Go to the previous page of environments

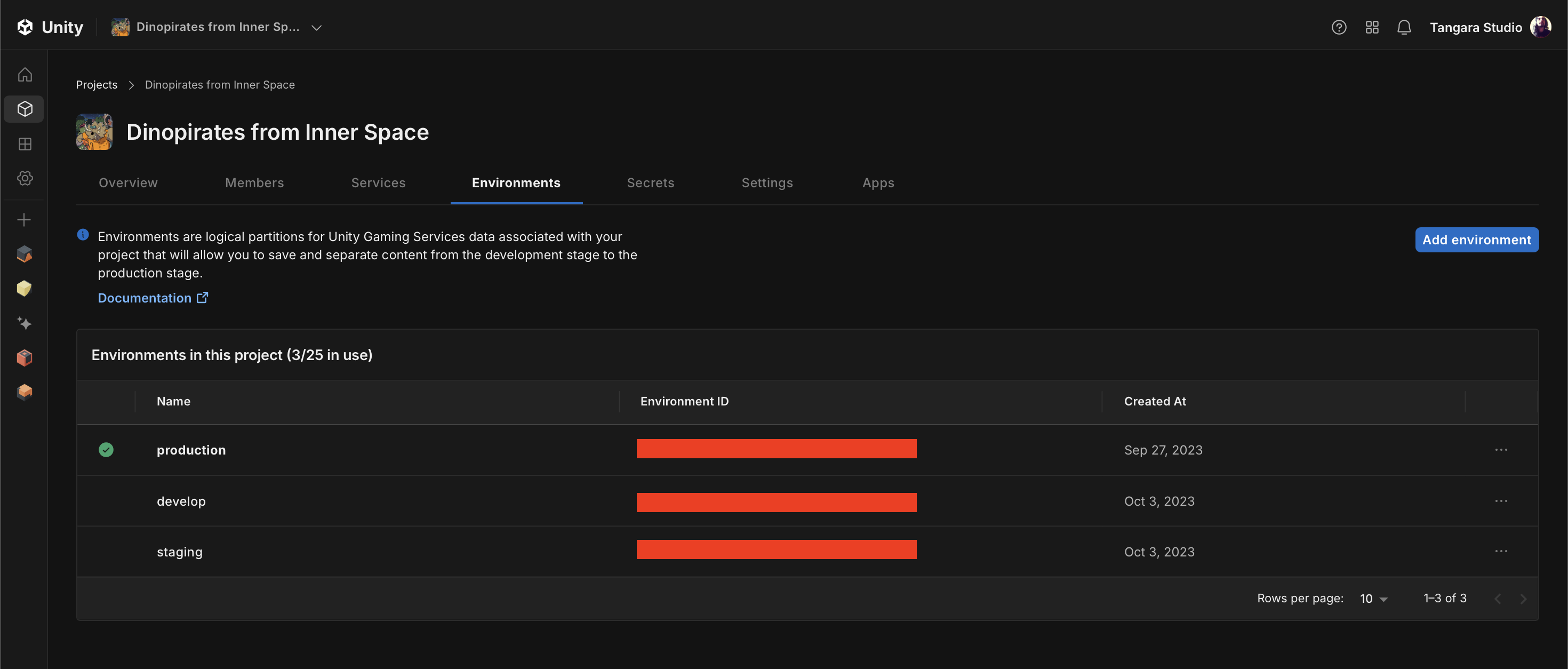tap(1498, 599)
